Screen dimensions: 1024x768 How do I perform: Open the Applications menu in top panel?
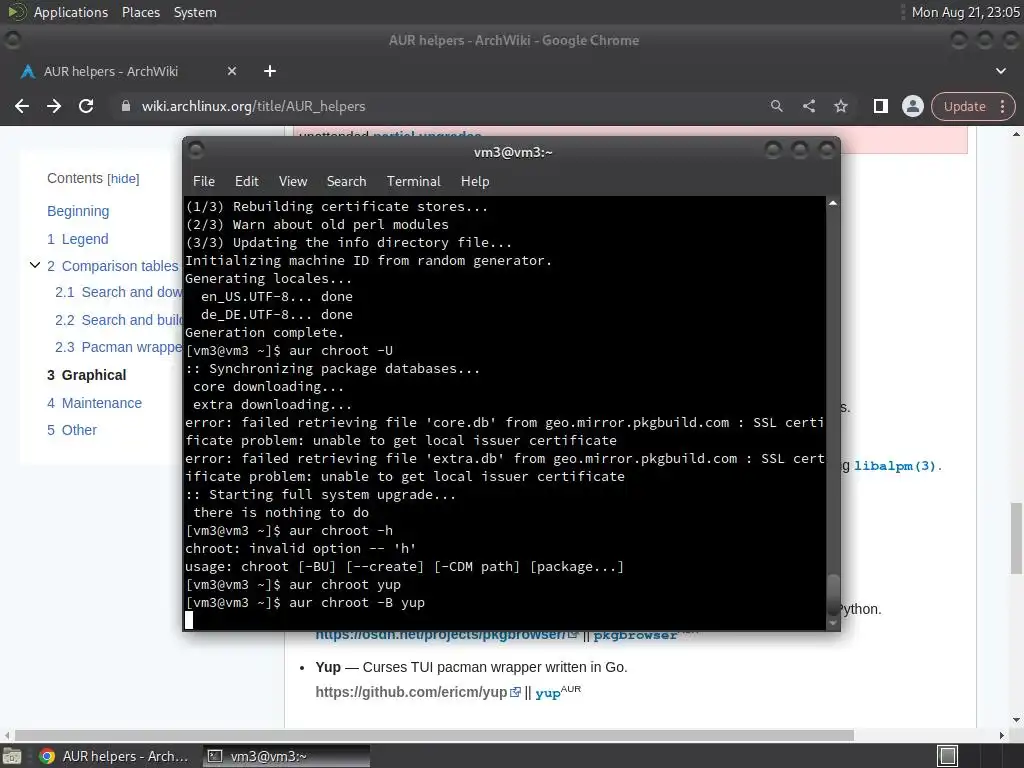[71, 12]
